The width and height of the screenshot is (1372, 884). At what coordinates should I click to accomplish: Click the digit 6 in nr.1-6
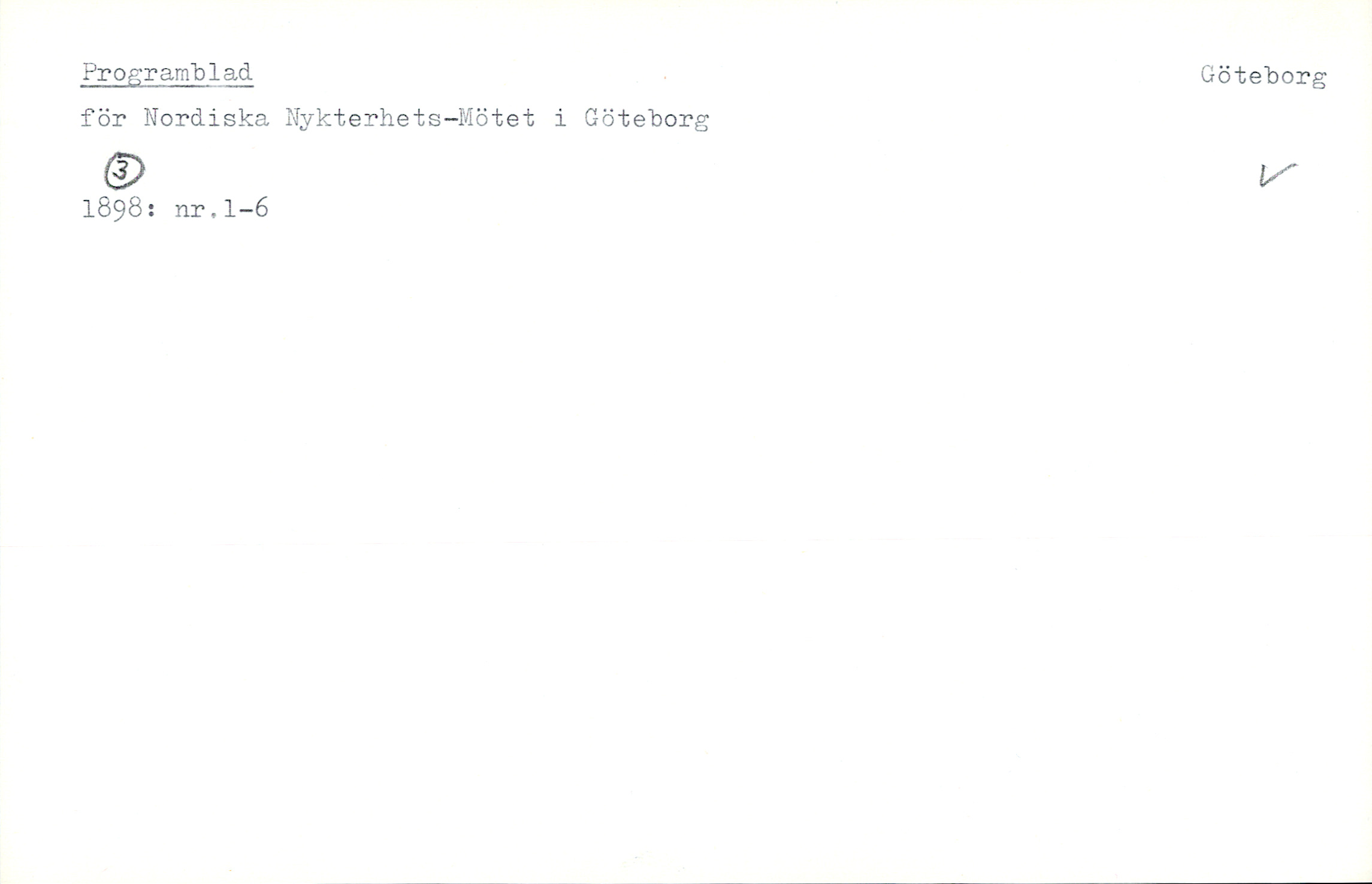(x=261, y=208)
